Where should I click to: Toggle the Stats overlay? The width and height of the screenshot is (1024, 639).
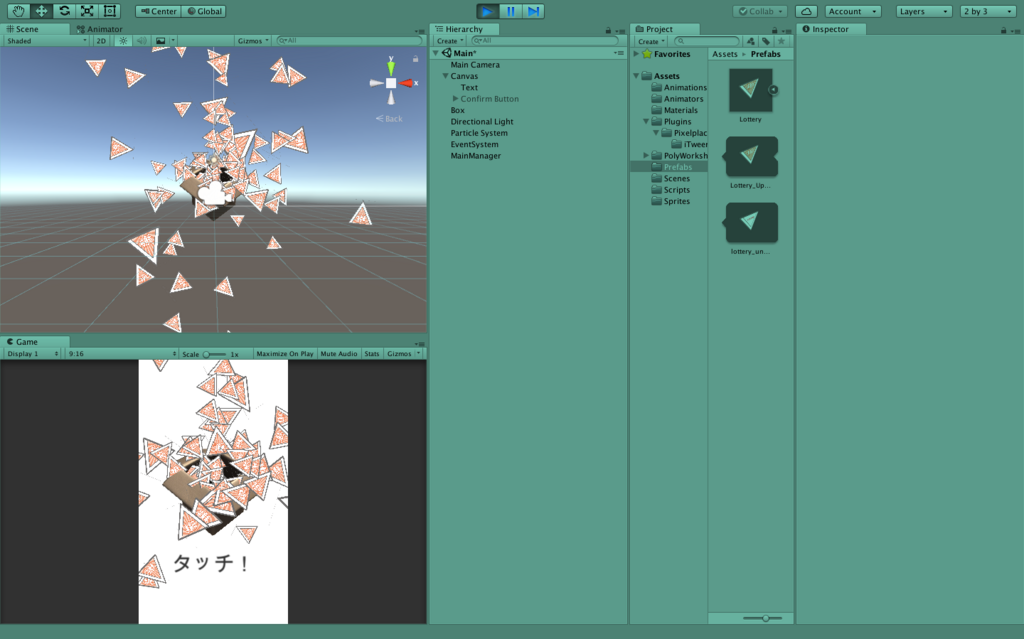pos(372,353)
